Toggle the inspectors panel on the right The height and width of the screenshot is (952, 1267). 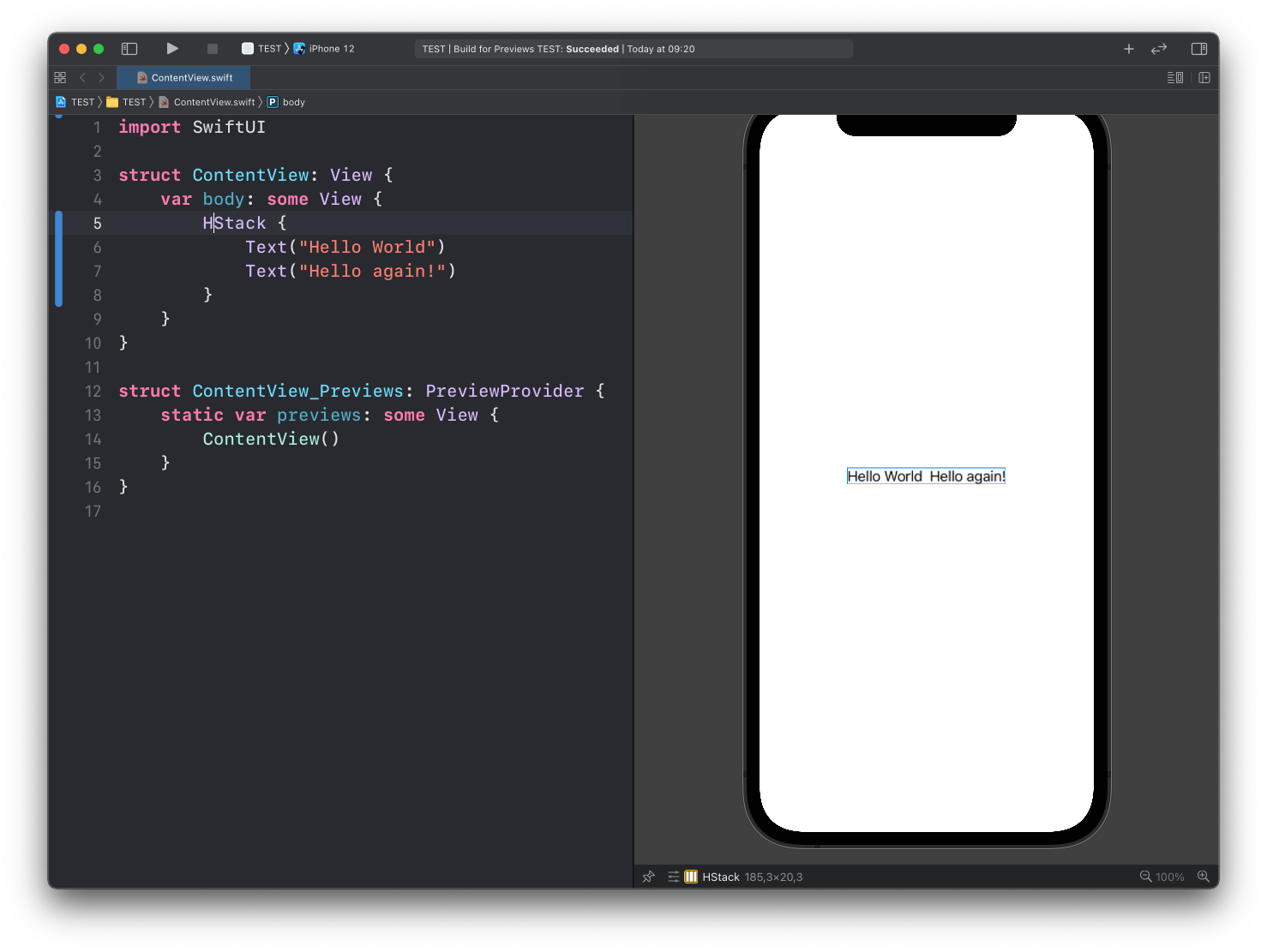point(1199,49)
